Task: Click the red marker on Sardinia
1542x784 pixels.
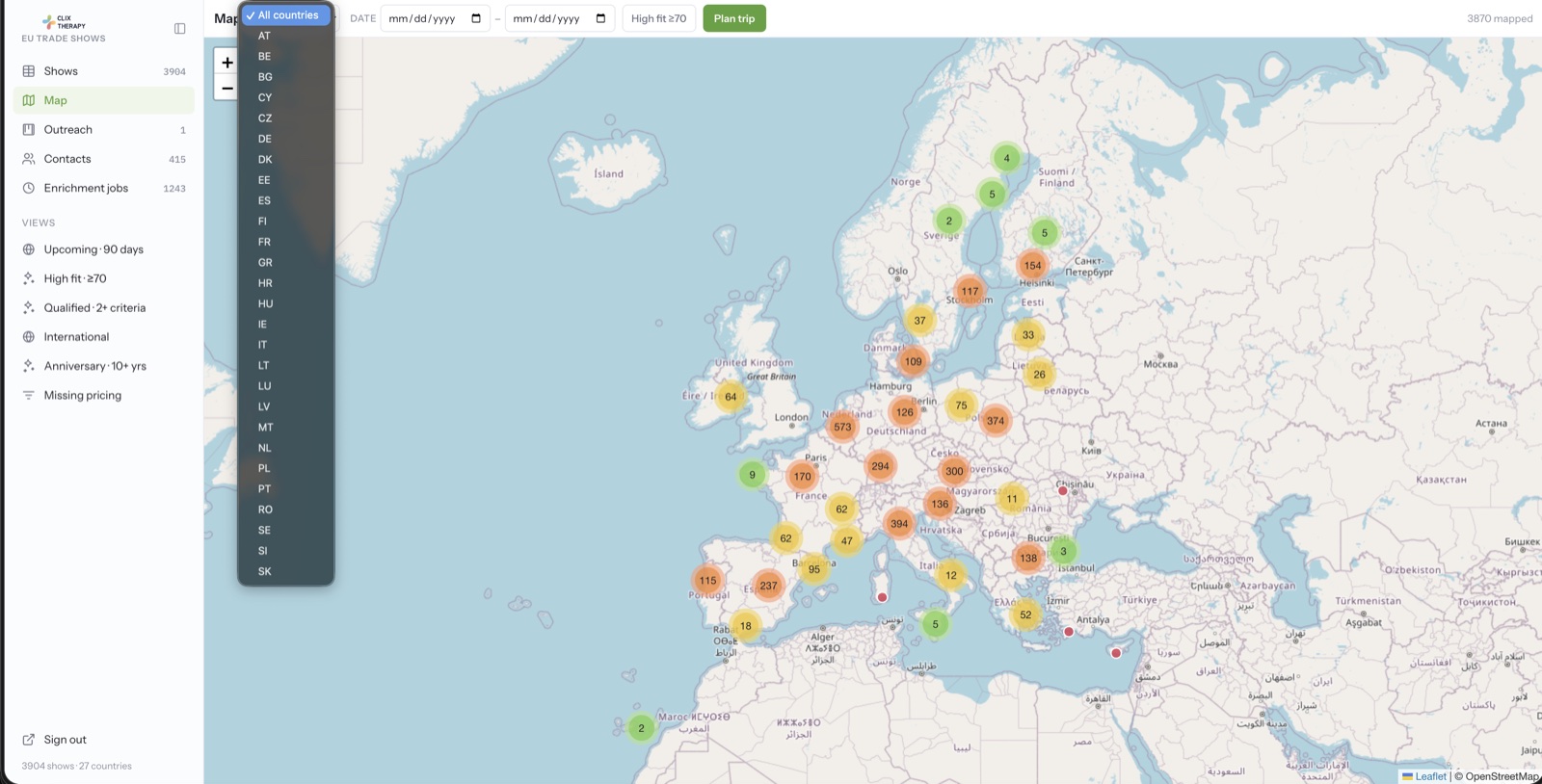Action: [882, 597]
